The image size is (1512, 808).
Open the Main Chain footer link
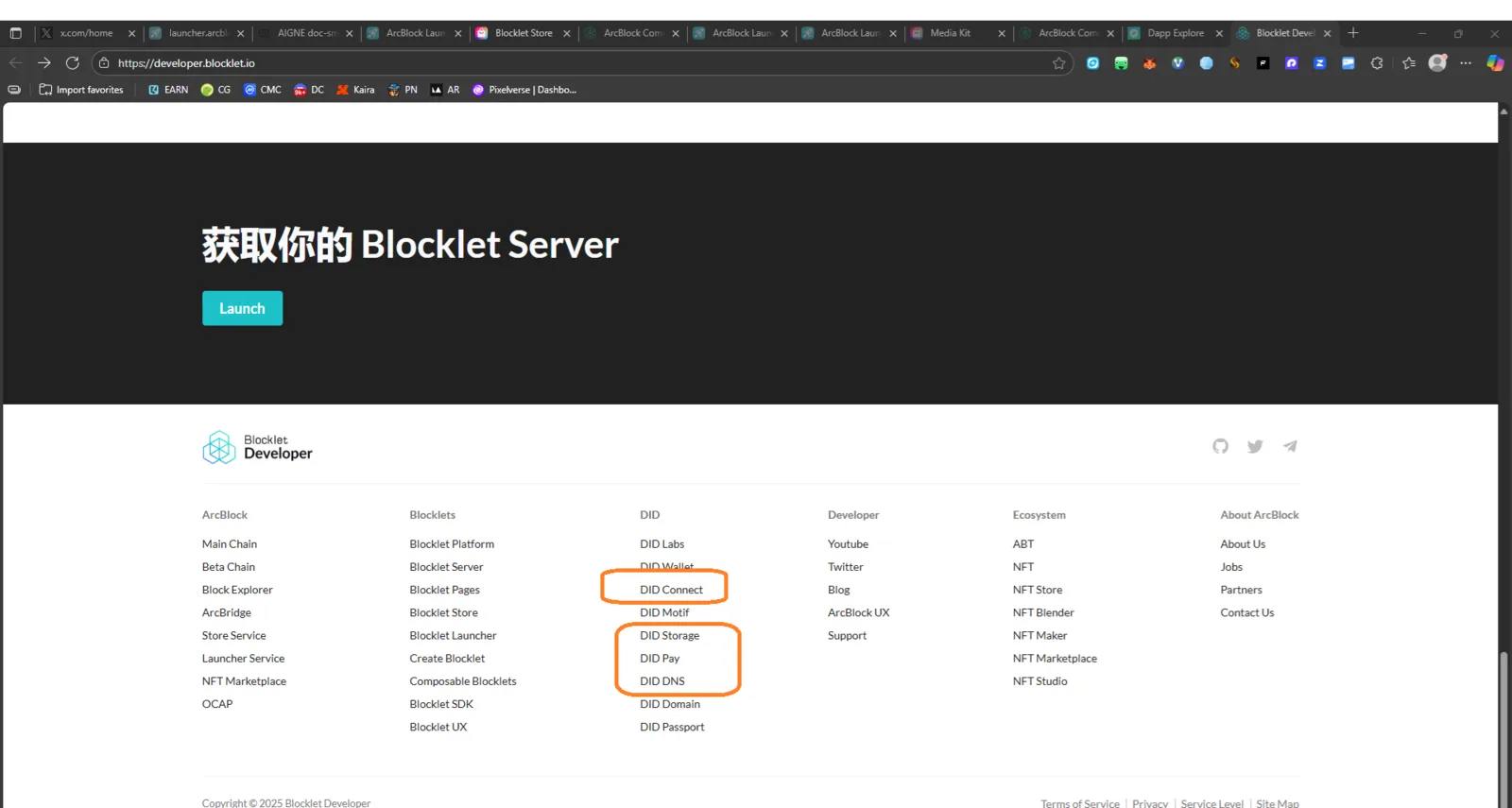[230, 544]
